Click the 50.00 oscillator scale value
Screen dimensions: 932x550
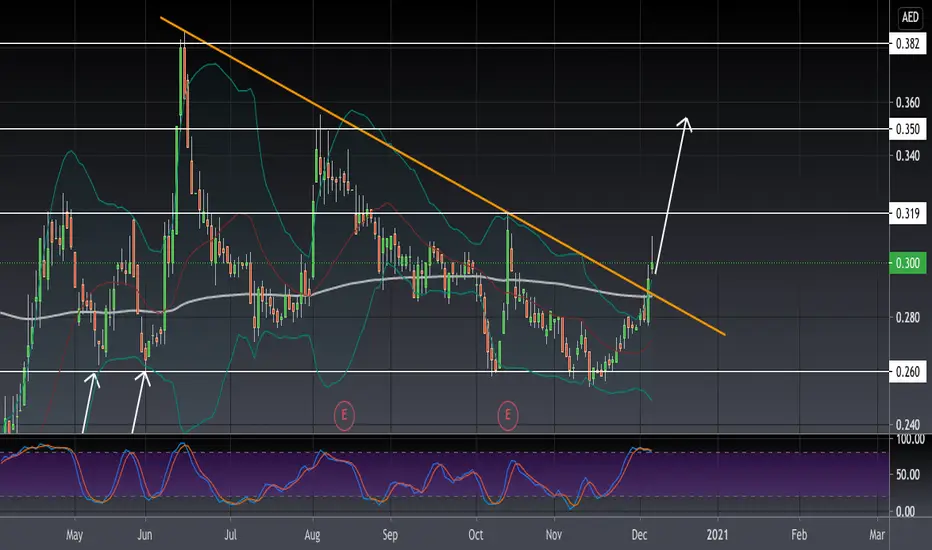908,474
